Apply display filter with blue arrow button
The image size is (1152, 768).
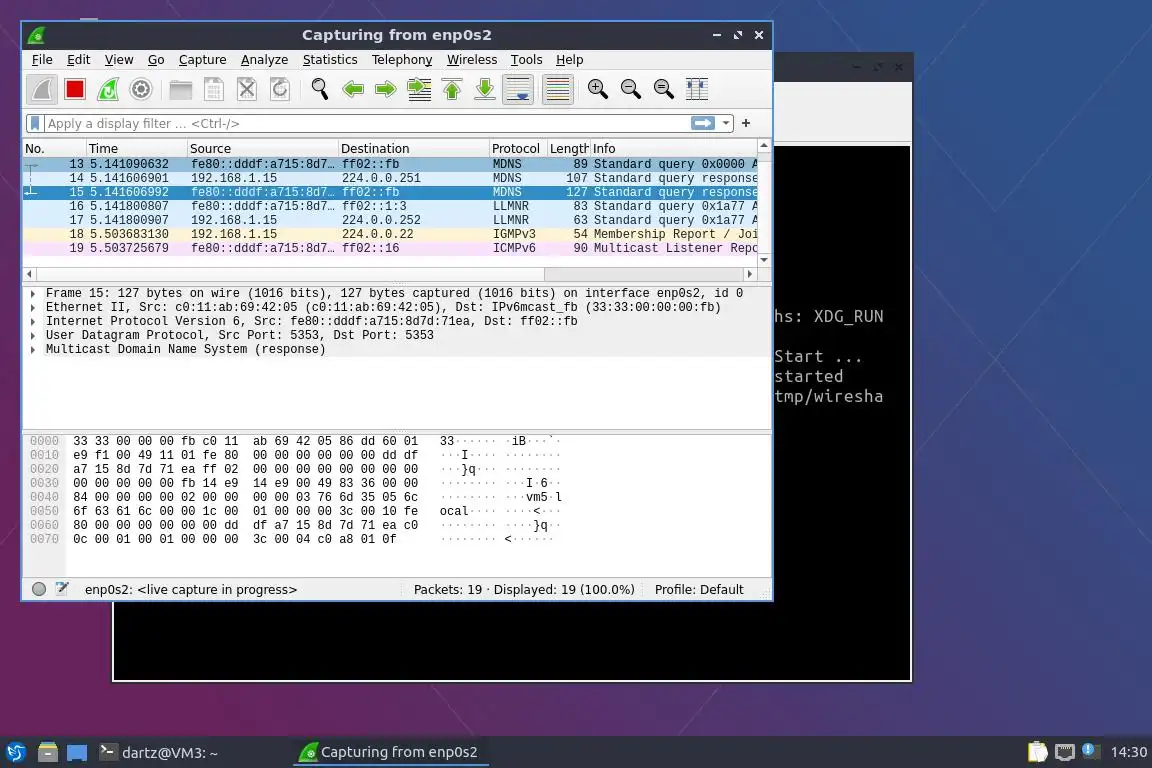pyautogui.click(x=703, y=123)
